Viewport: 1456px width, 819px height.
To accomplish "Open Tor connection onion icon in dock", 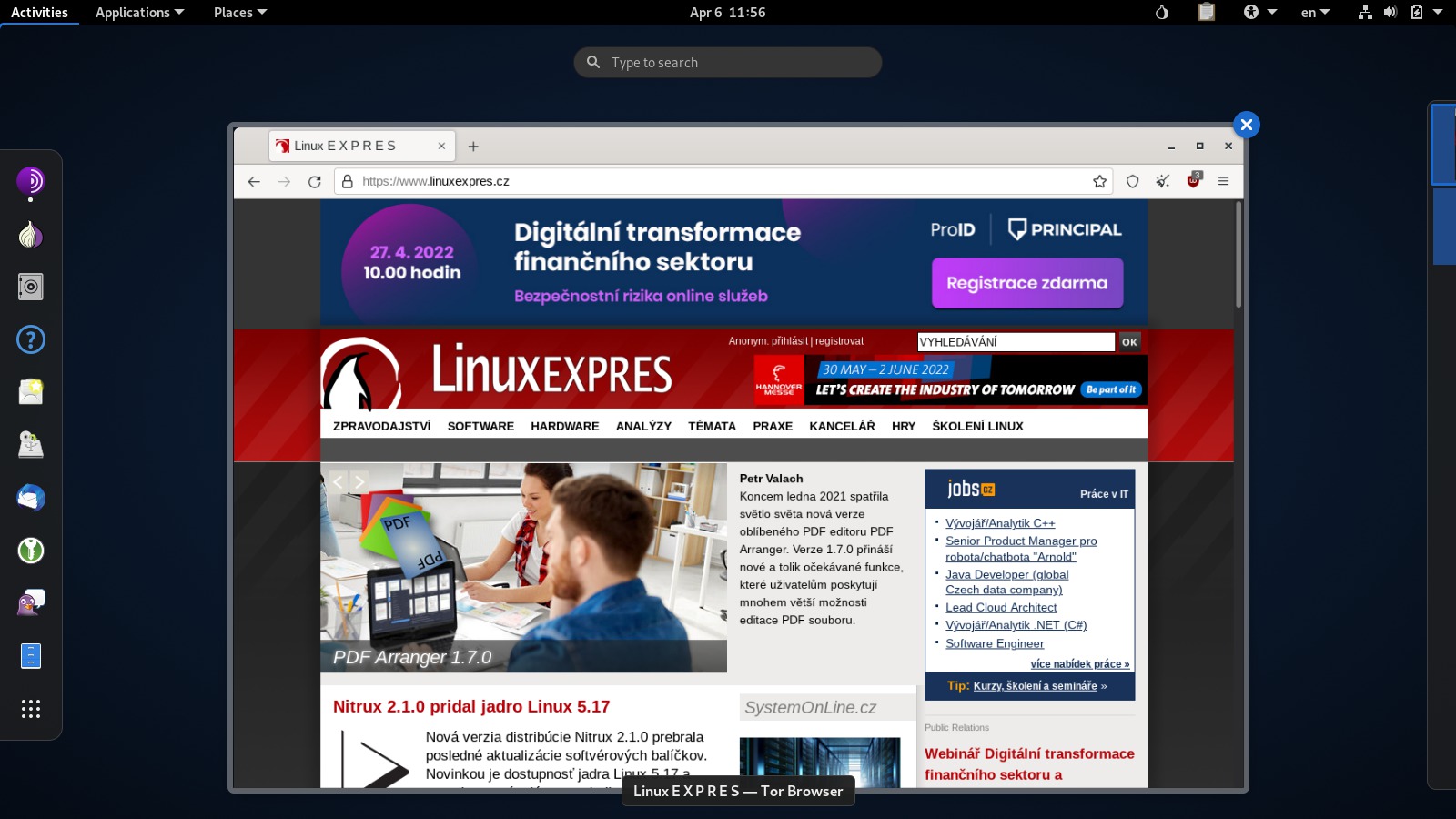I will tap(31, 235).
